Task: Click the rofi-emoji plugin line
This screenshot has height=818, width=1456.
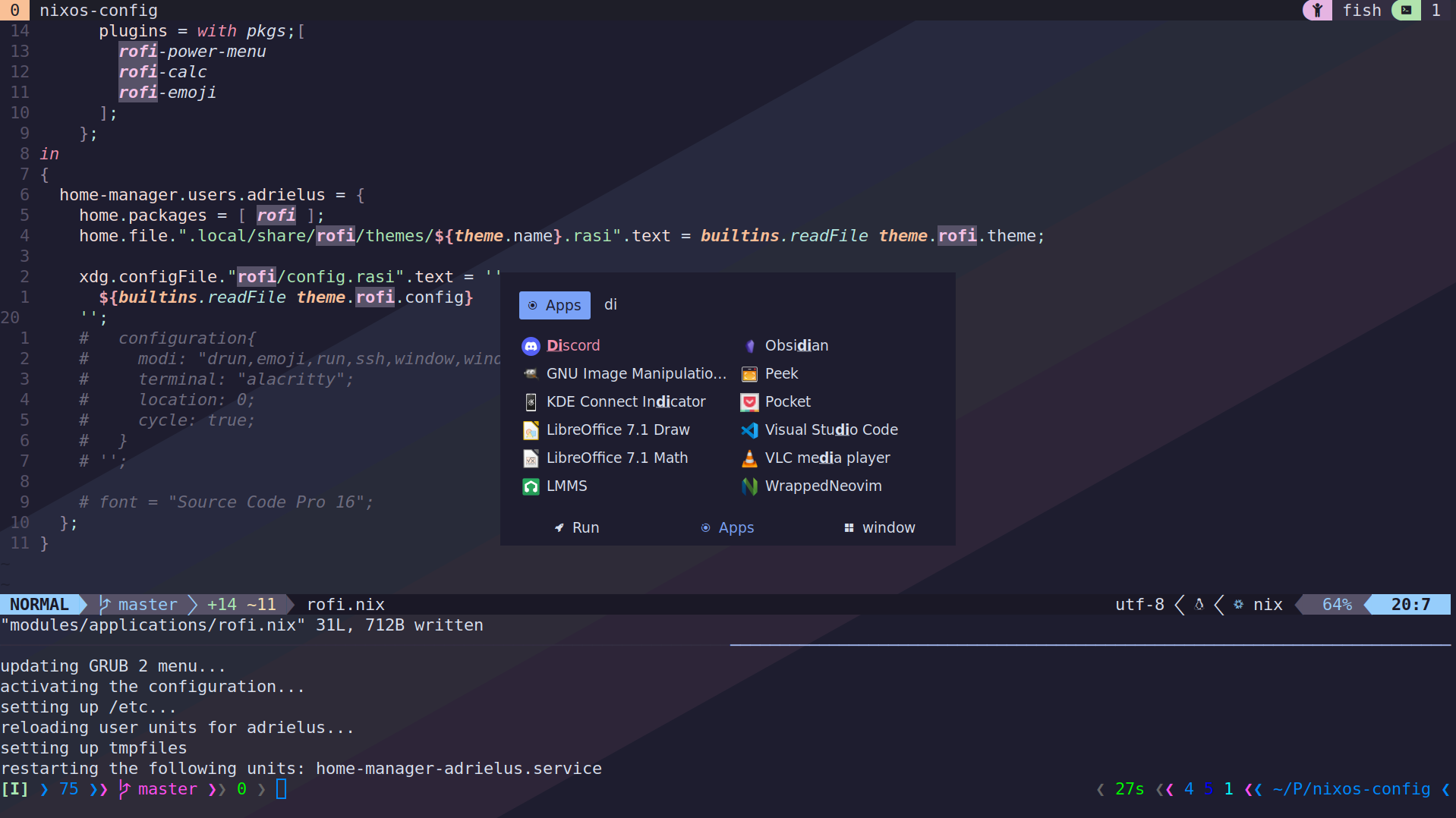Action: point(167,93)
